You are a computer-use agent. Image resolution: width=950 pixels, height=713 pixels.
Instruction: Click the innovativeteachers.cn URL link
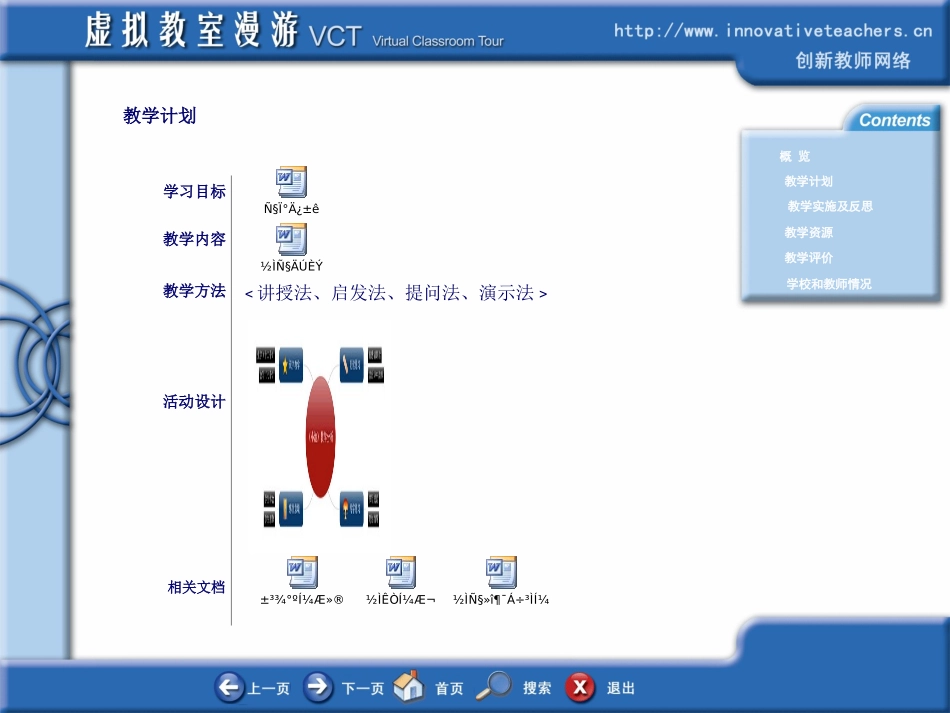coord(773,30)
